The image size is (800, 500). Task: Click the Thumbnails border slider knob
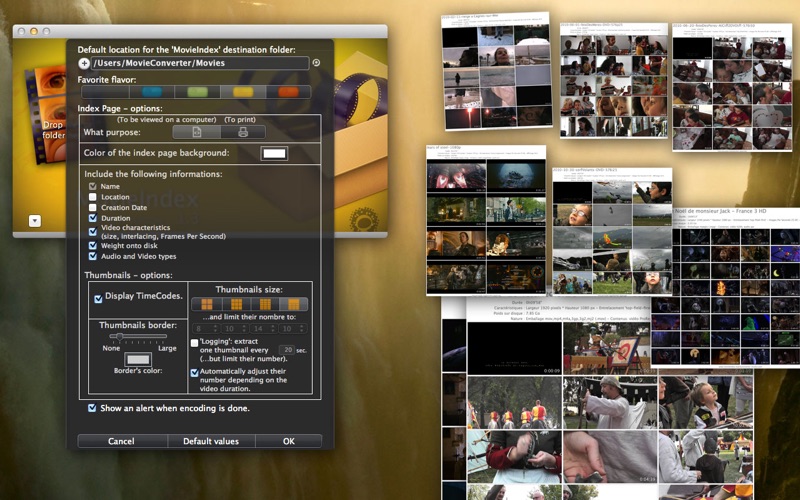click(x=119, y=337)
